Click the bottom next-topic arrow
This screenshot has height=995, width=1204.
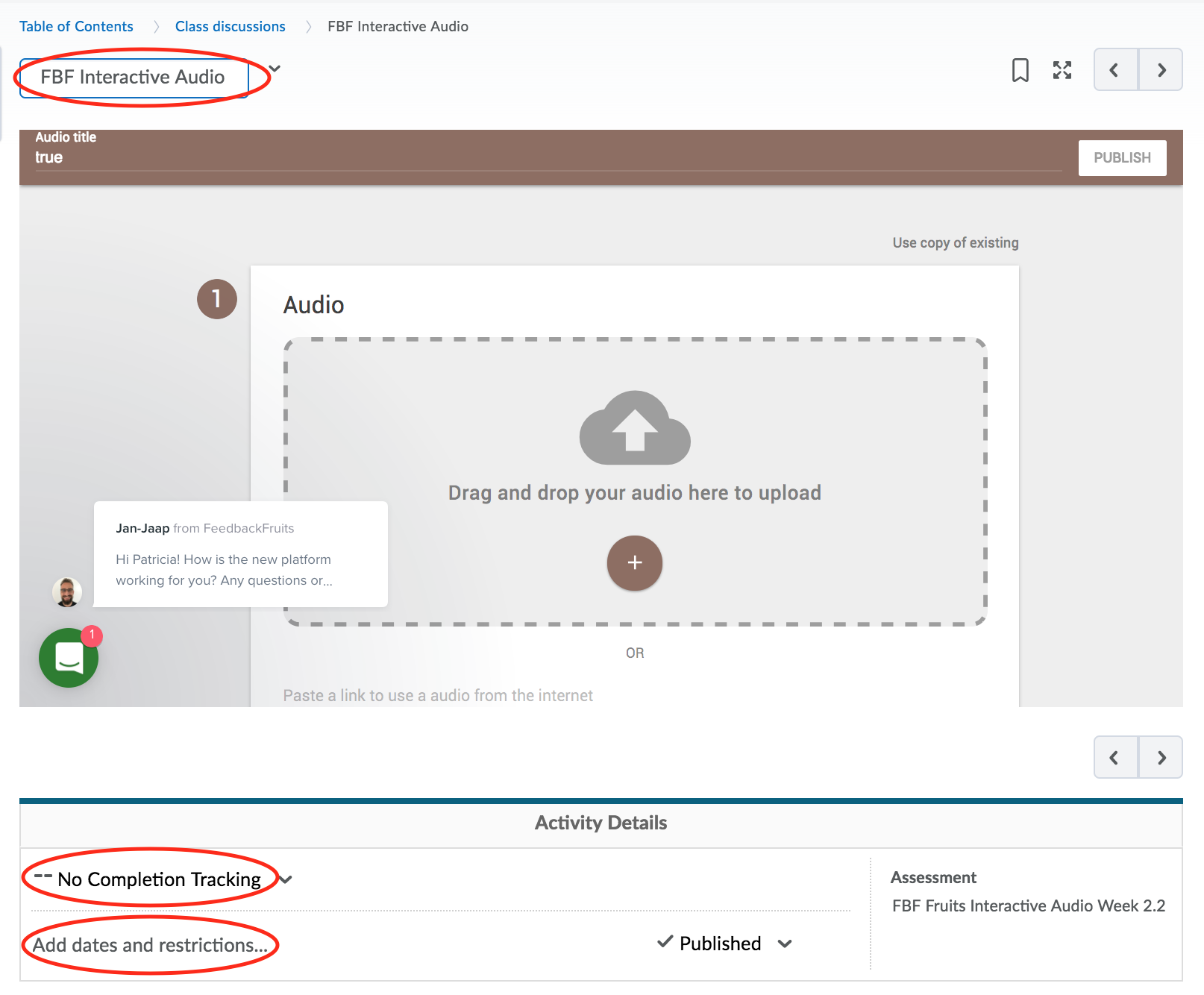[x=1161, y=758]
